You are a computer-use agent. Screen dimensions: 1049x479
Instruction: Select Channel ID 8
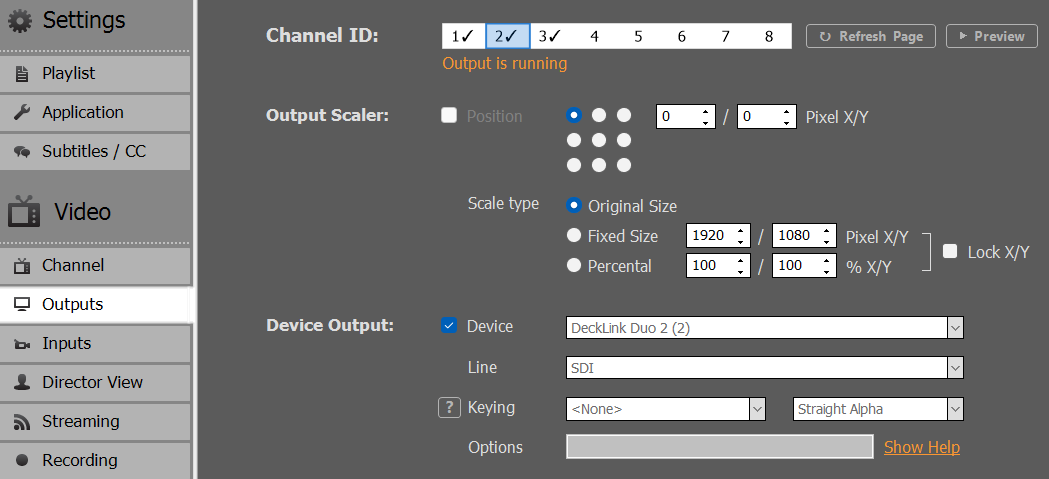tap(769, 36)
